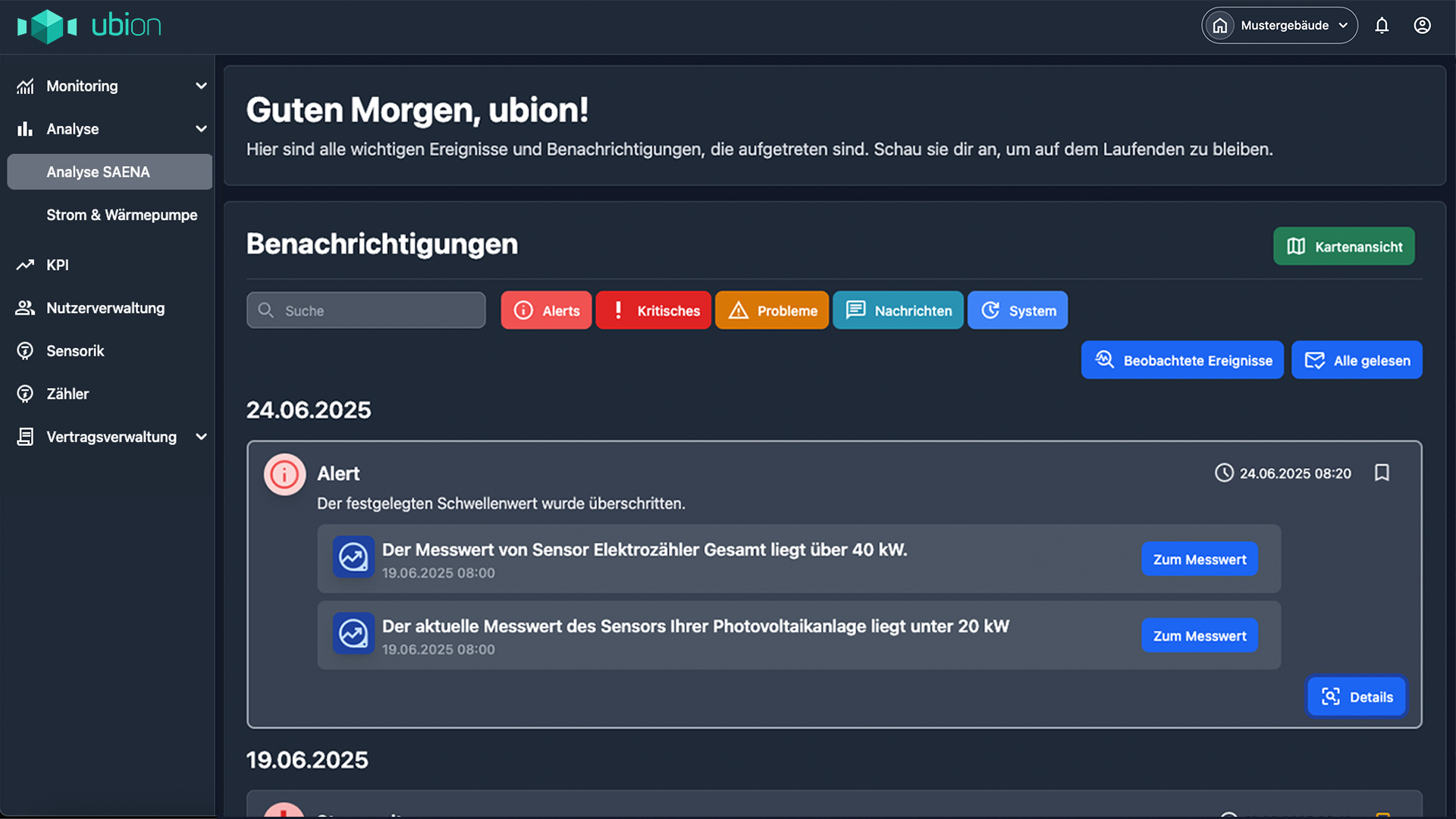Click the Suche search field
The image size is (1456, 819).
[366, 311]
